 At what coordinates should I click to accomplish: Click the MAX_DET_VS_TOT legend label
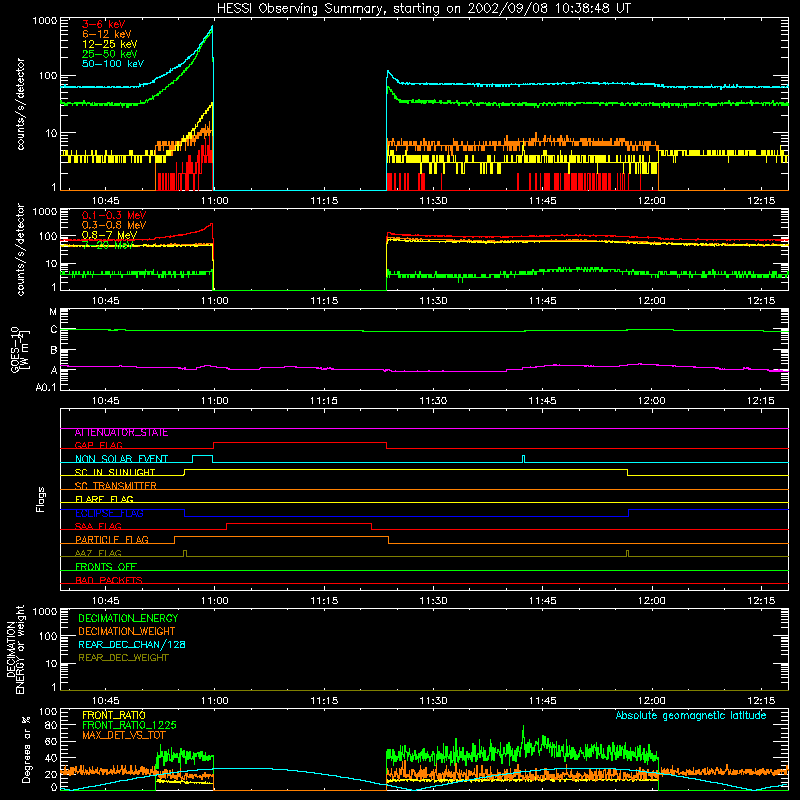[x=123, y=735]
